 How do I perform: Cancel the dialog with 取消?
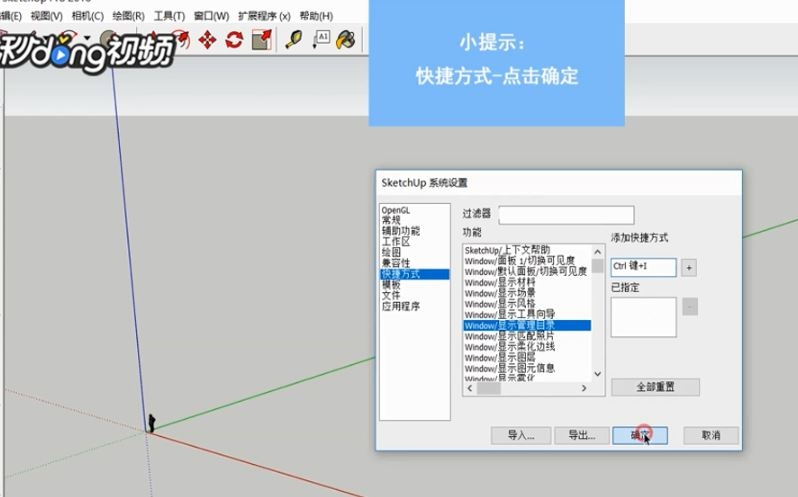pos(710,435)
